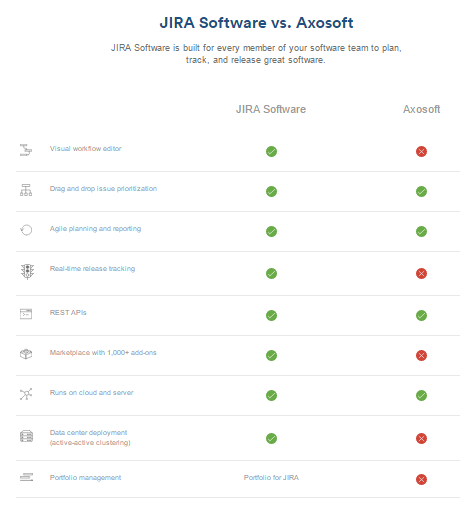Click Axosoft's green check for REST APIs
The height and width of the screenshot is (513, 460).
point(421,315)
